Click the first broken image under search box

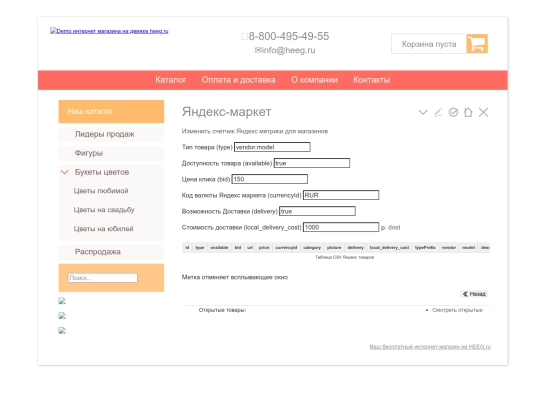(x=62, y=301)
